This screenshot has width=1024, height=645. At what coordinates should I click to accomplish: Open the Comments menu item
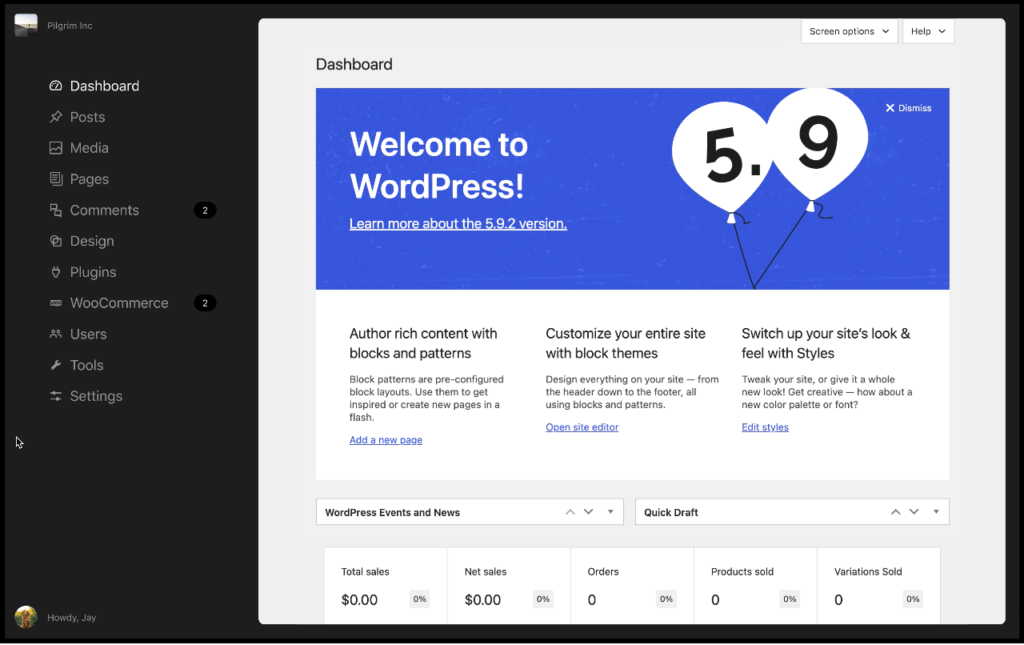pos(104,210)
